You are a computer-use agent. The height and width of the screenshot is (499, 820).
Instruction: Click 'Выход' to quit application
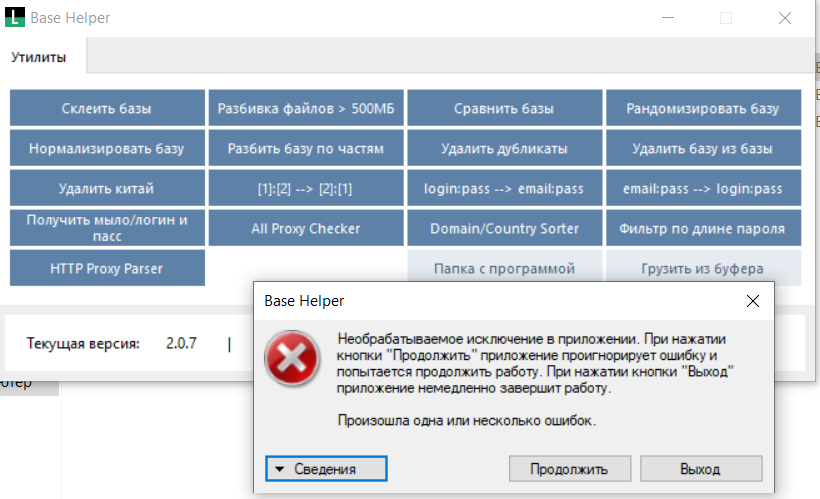pyautogui.click(x=700, y=468)
